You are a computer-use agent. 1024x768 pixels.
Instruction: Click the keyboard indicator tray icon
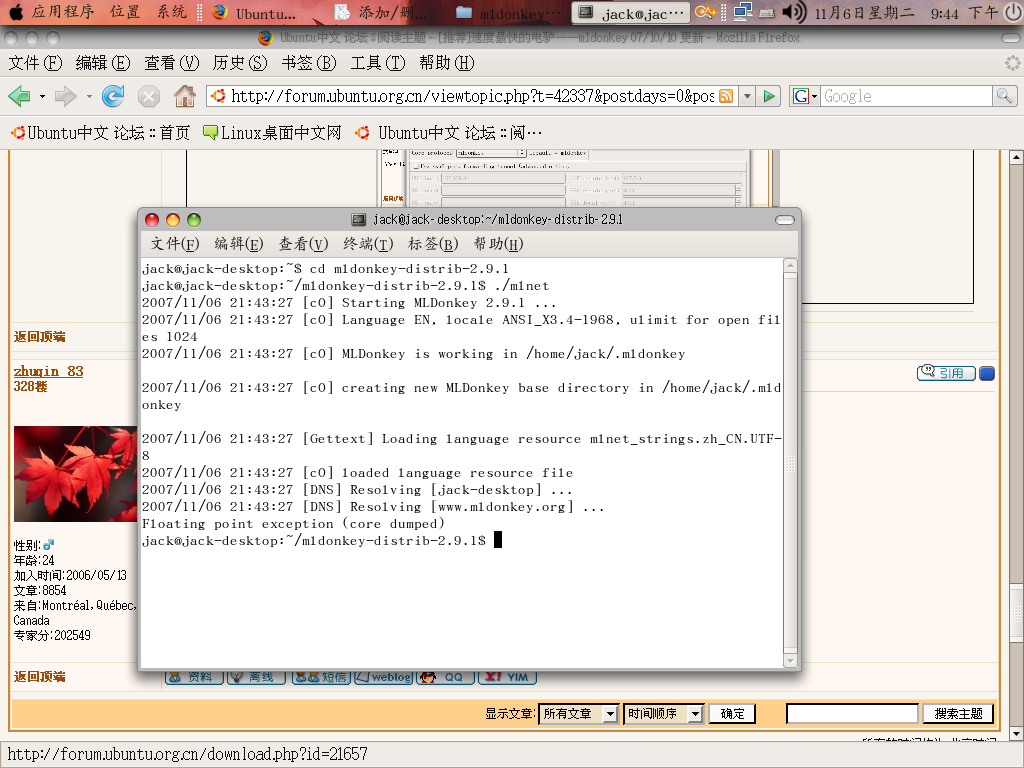(x=767, y=13)
